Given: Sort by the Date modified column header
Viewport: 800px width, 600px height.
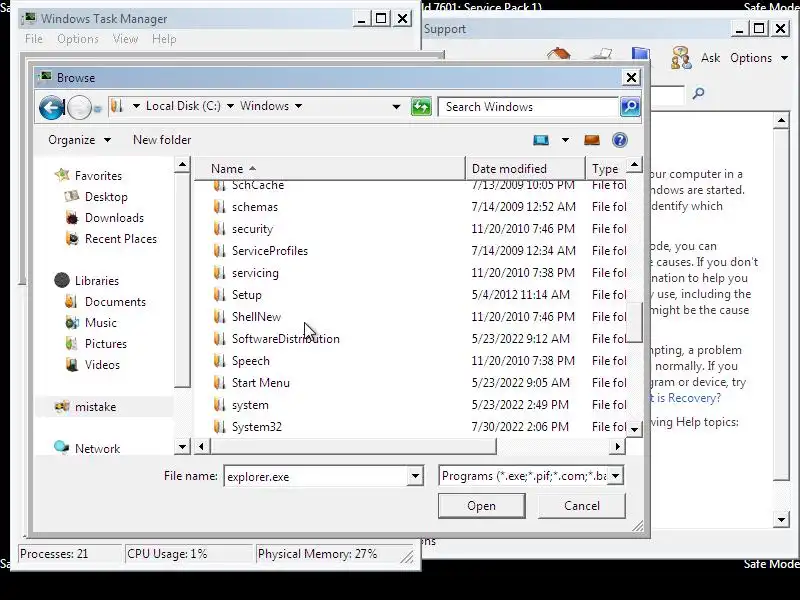Looking at the screenshot, I should pos(526,168).
